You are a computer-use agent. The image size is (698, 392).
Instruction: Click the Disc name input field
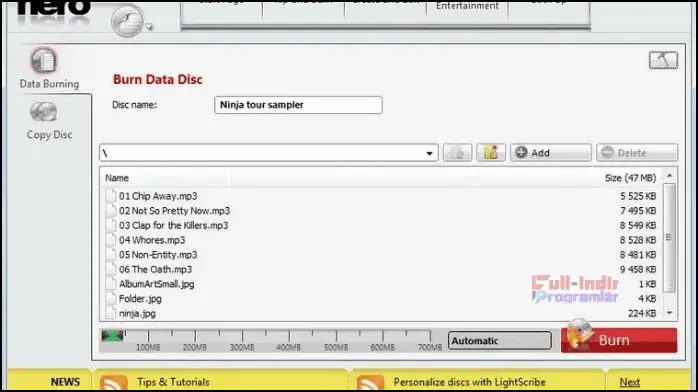tap(298, 105)
